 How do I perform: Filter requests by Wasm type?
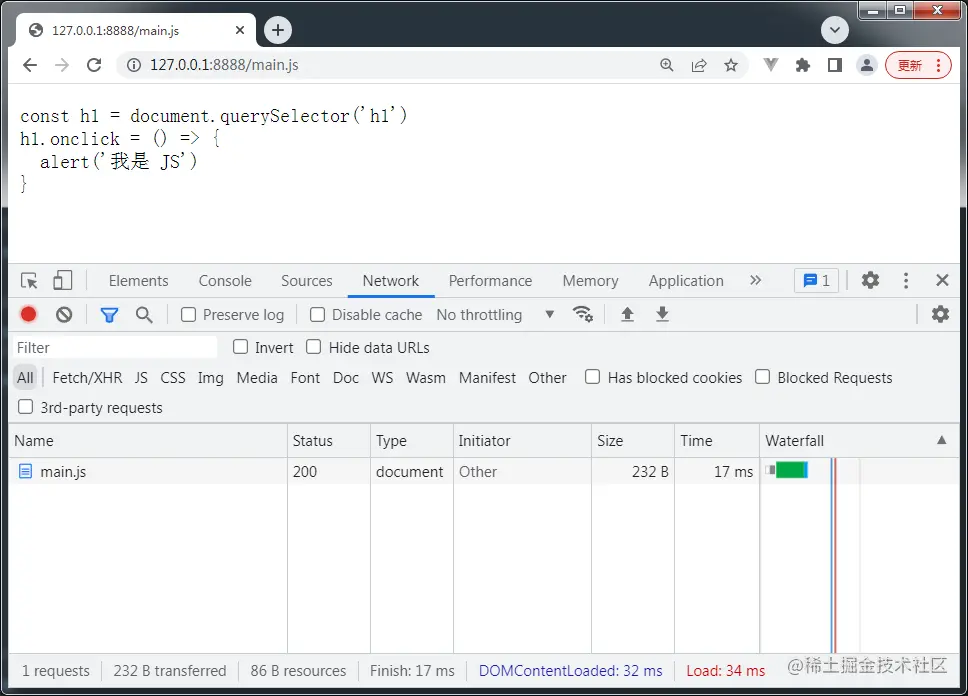425,377
